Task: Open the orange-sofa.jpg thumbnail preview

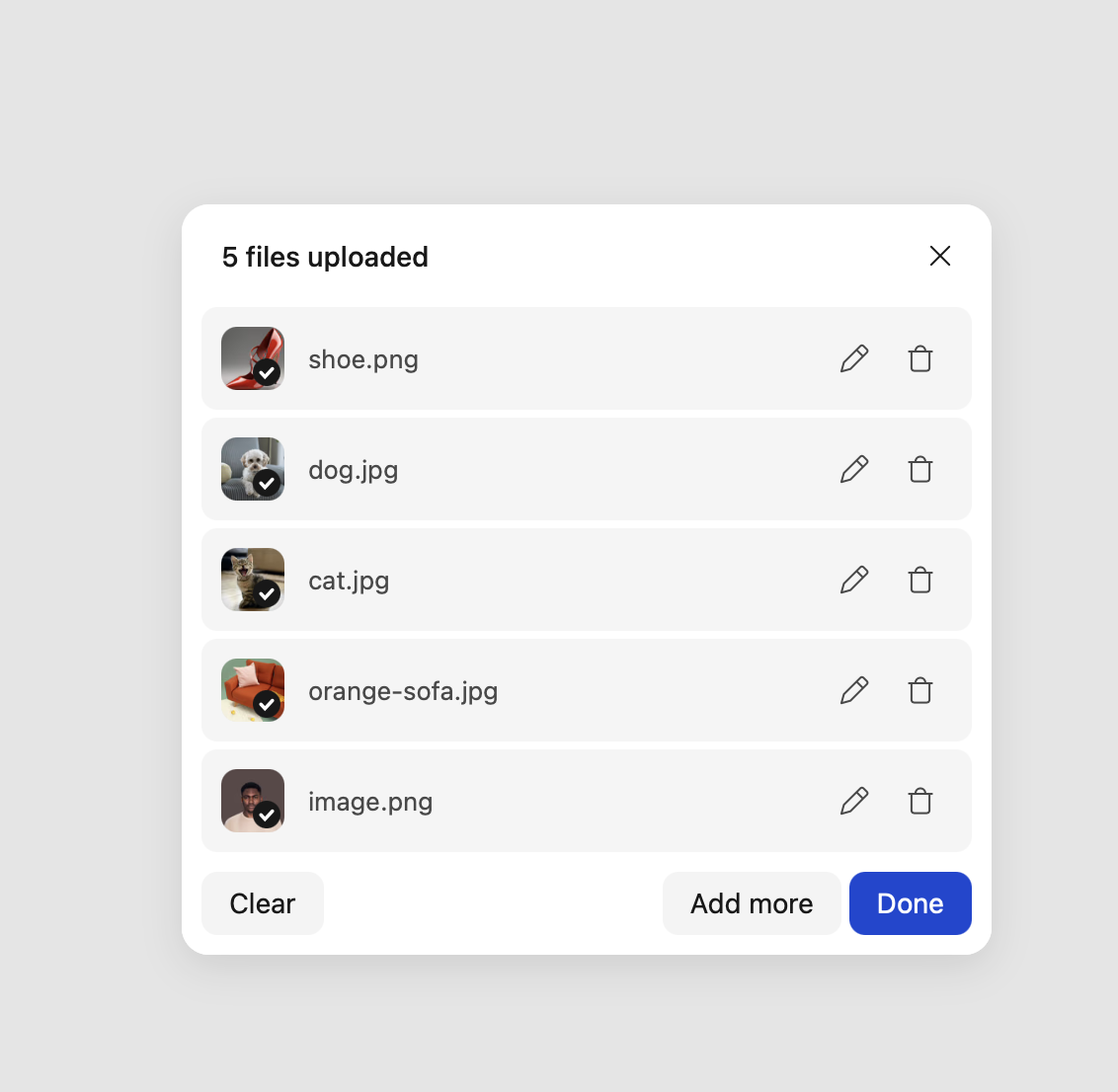Action: tap(252, 690)
